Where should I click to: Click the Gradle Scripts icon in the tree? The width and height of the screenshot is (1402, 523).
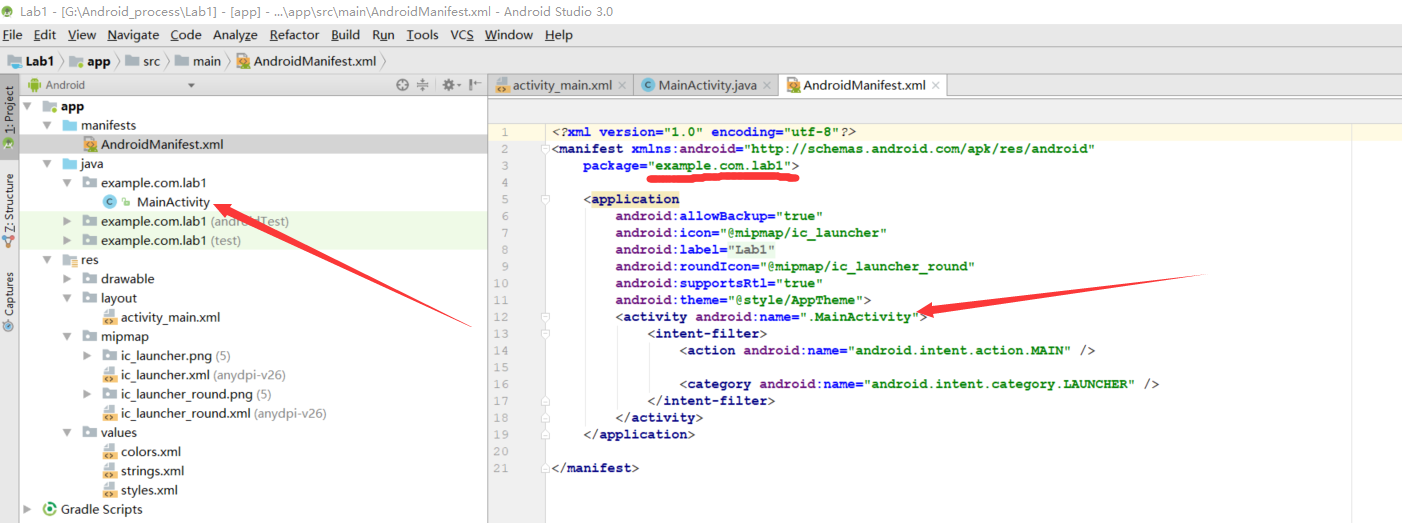(49, 510)
